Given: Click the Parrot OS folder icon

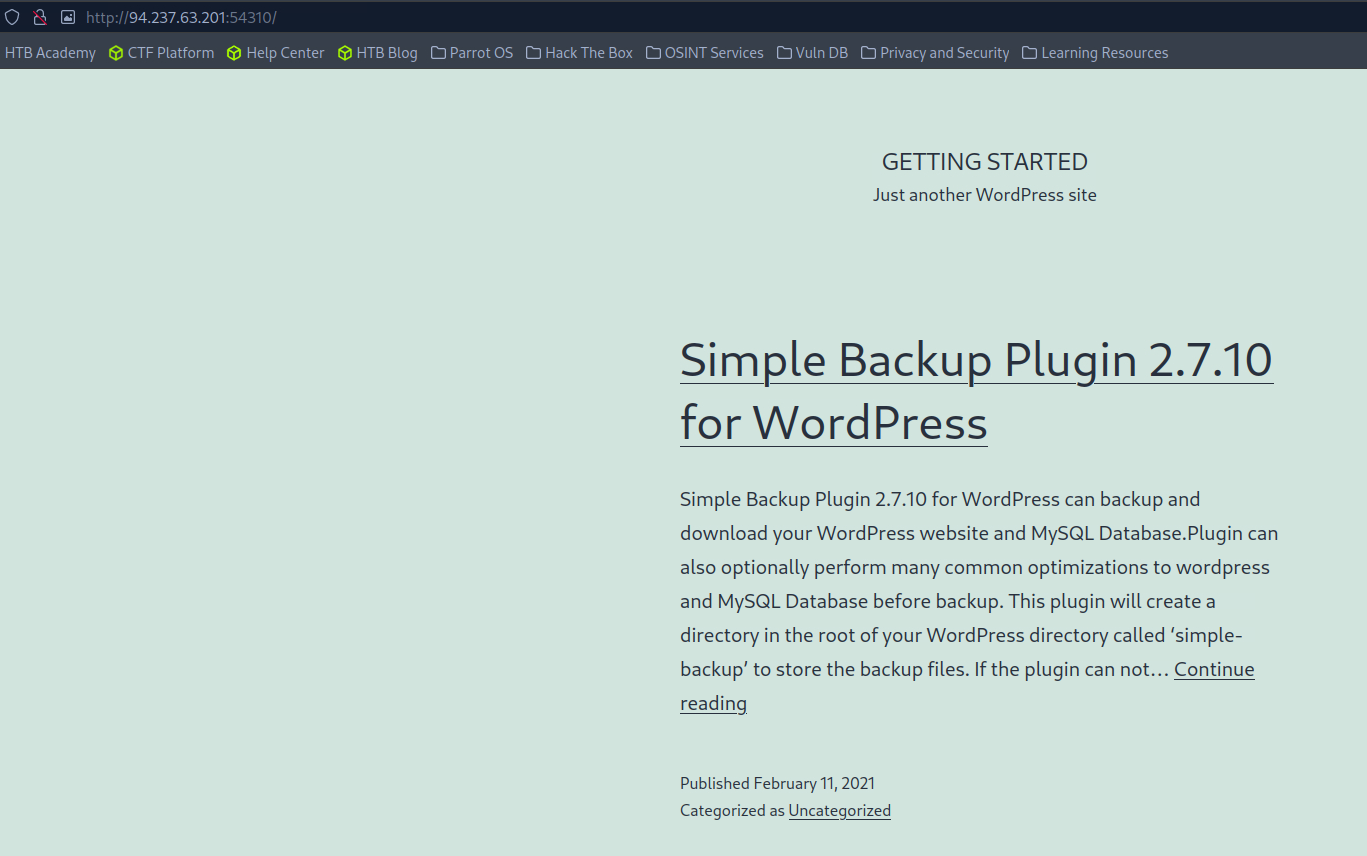Looking at the screenshot, I should pyautogui.click(x=438, y=53).
